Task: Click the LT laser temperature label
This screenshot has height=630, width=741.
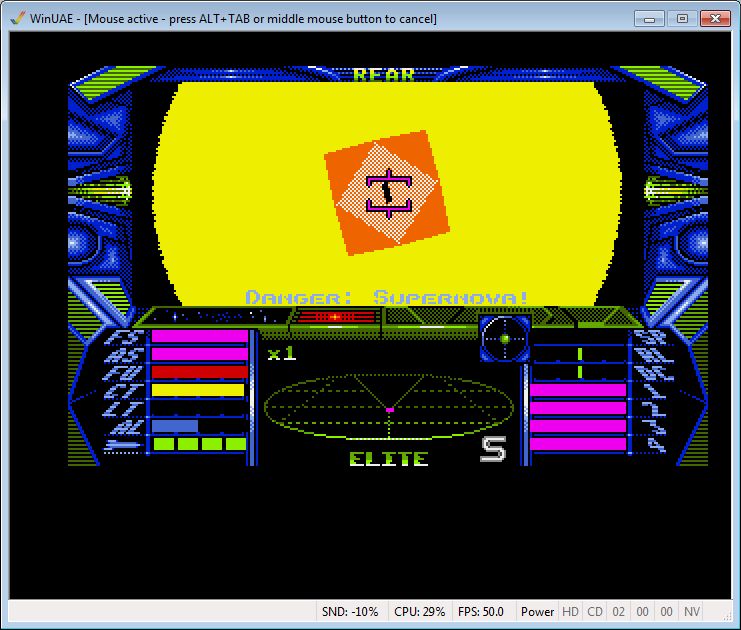Action: point(124,409)
